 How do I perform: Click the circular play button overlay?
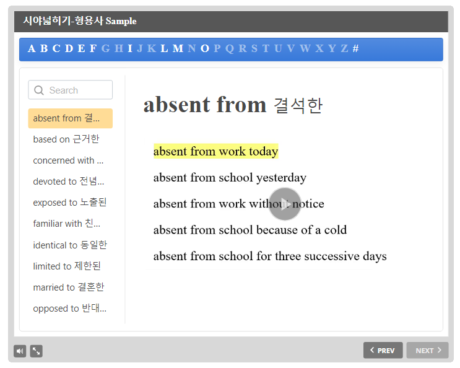[x=285, y=204]
